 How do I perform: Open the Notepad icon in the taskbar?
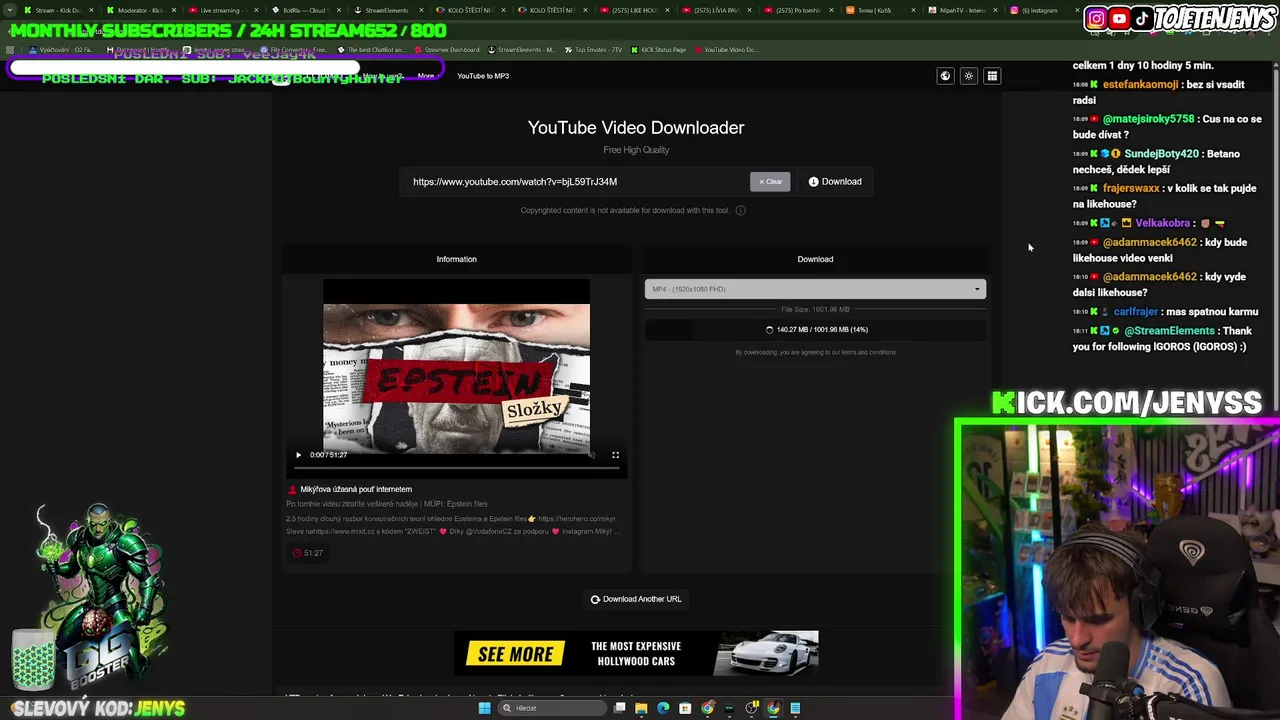[x=795, y=708]
